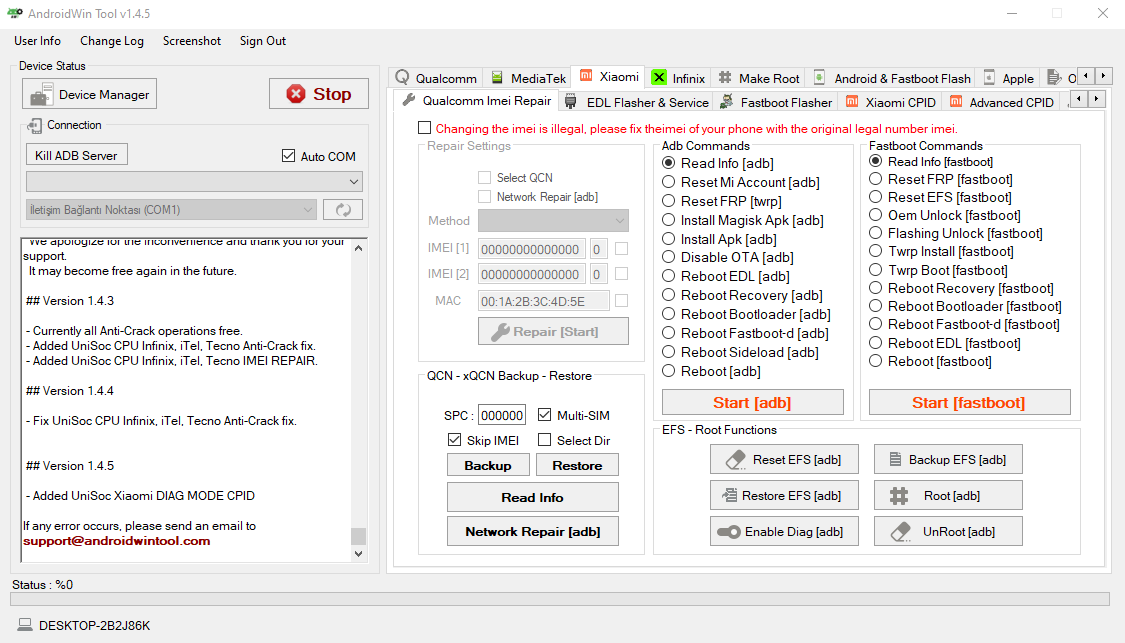Click the refresh COM port icon button
Viewport: 1125px width, 643px height.
pos(342,209)
